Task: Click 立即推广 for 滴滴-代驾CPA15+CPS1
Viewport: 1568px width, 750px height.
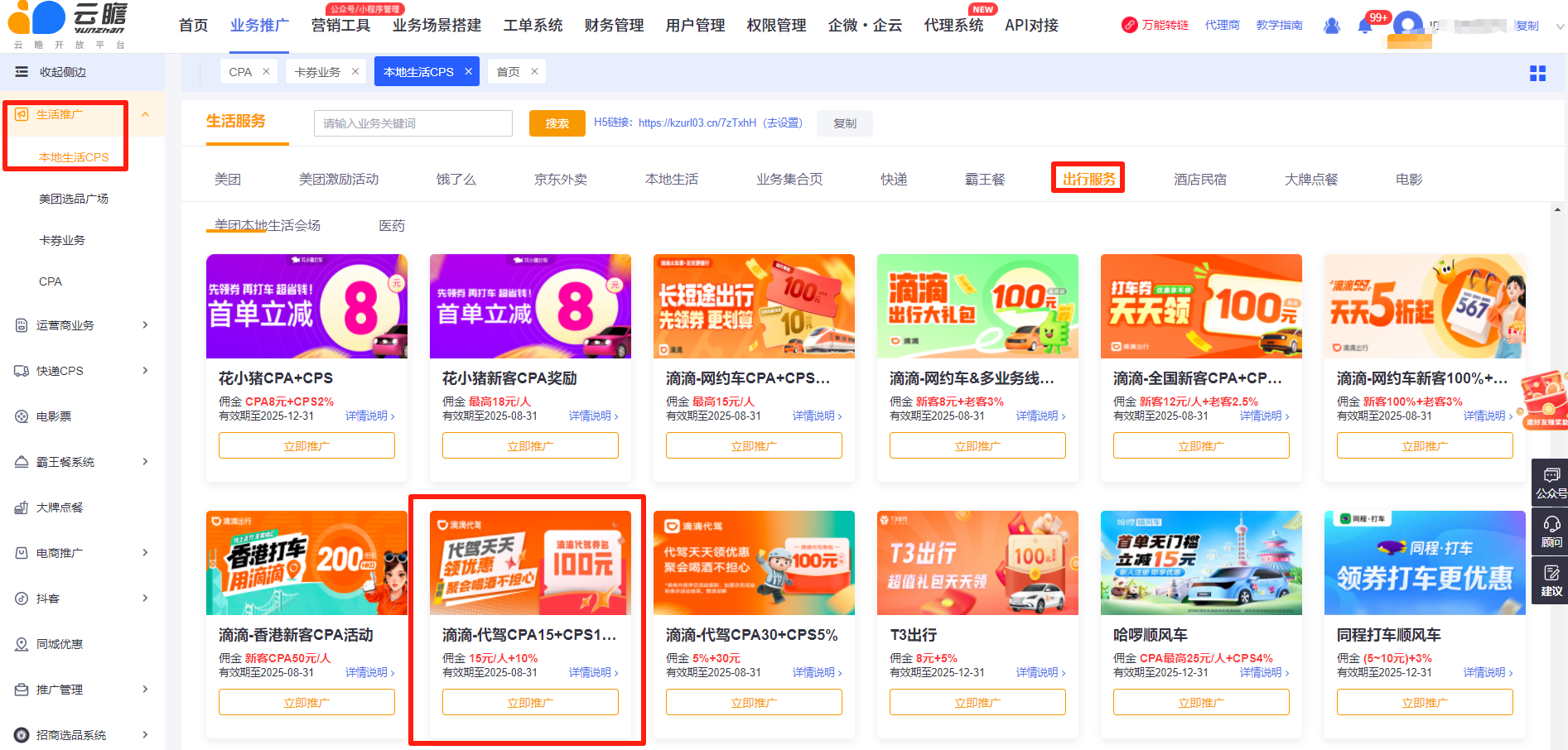Action: pos(530,702)
